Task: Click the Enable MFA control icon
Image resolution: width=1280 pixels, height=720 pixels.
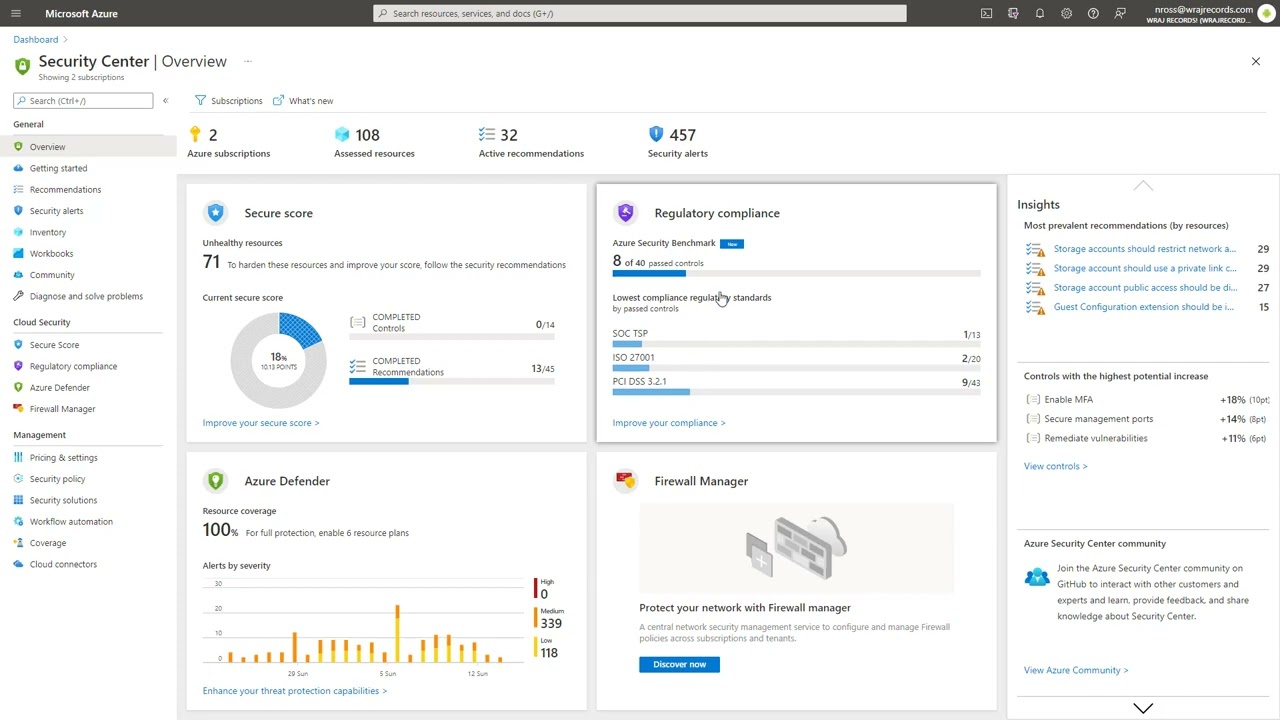Action: (x=1032, y=400)
